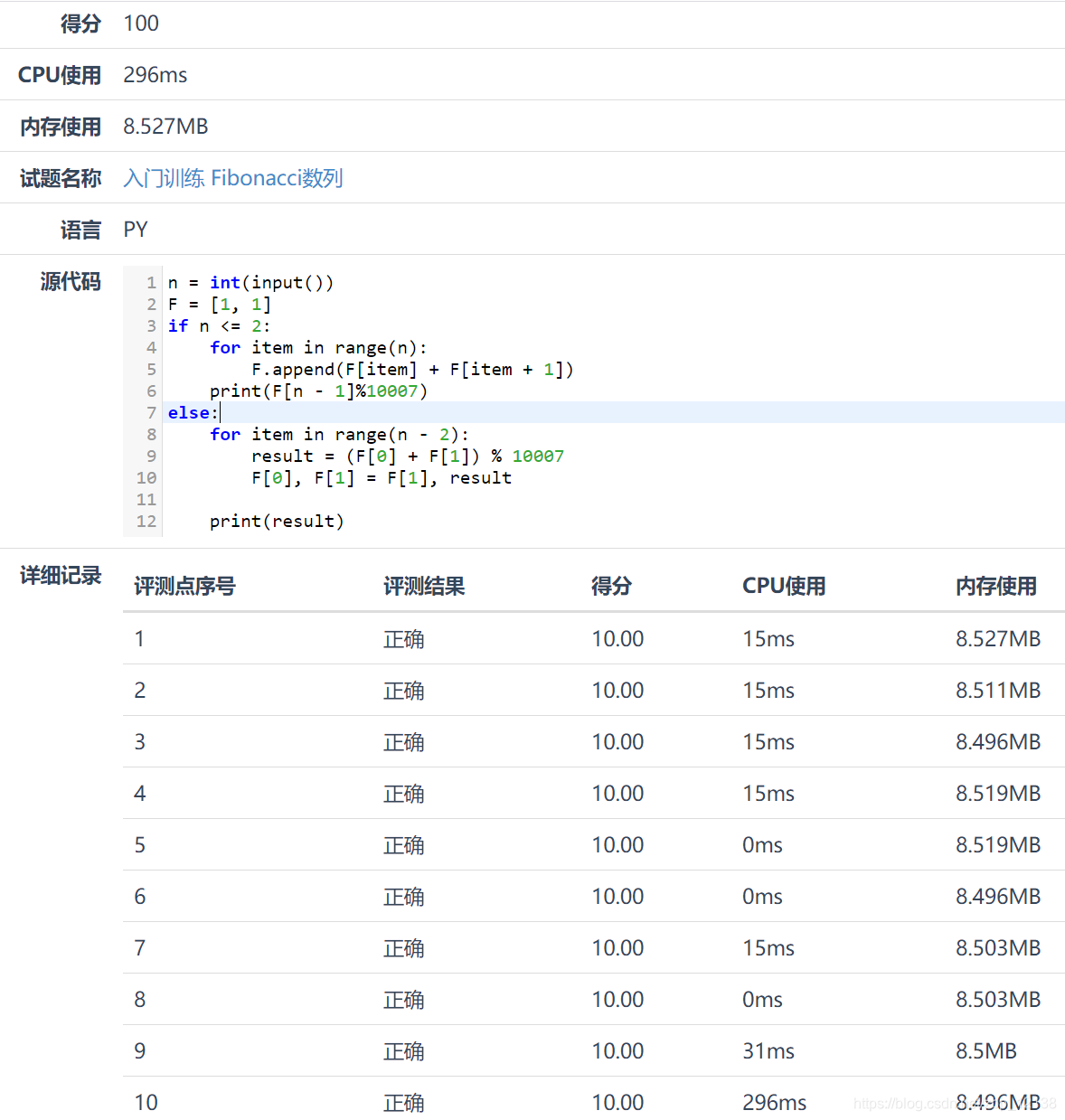
Task: Click the 0ms CPU cell in row 5
Action: (762, 845)
